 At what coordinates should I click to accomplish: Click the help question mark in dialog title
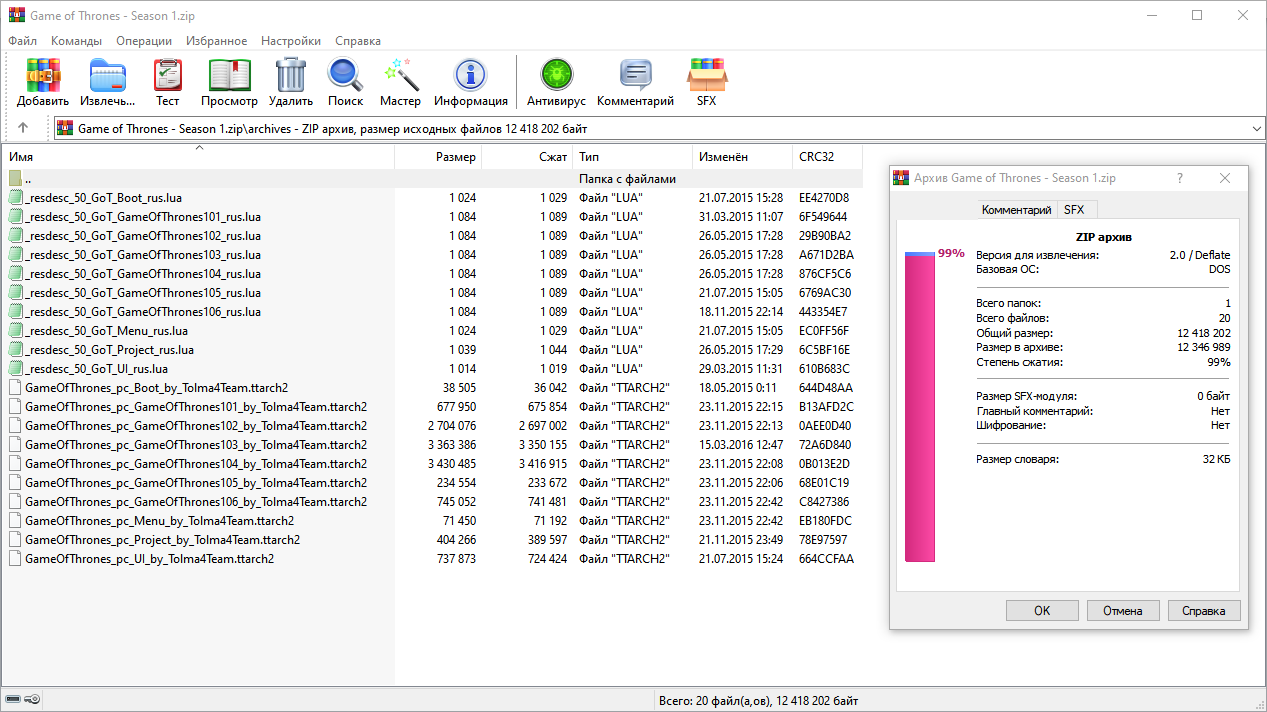(x=1180, y=178)
